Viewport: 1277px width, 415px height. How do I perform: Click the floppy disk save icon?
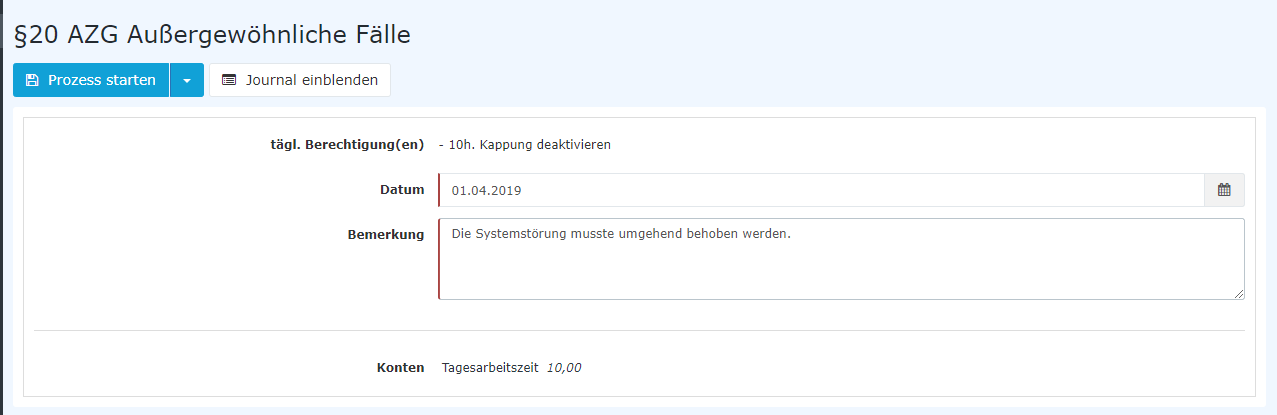pos(32,80)
